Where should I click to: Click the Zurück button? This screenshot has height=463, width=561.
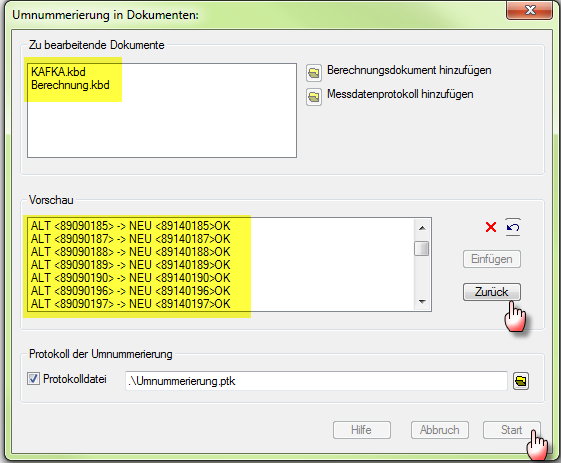tap(492, 292)
